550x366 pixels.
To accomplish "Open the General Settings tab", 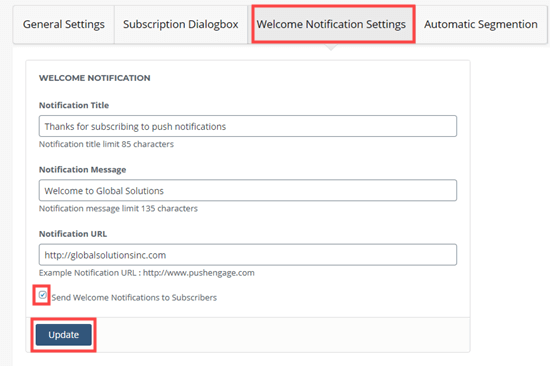I will (63, 25).
